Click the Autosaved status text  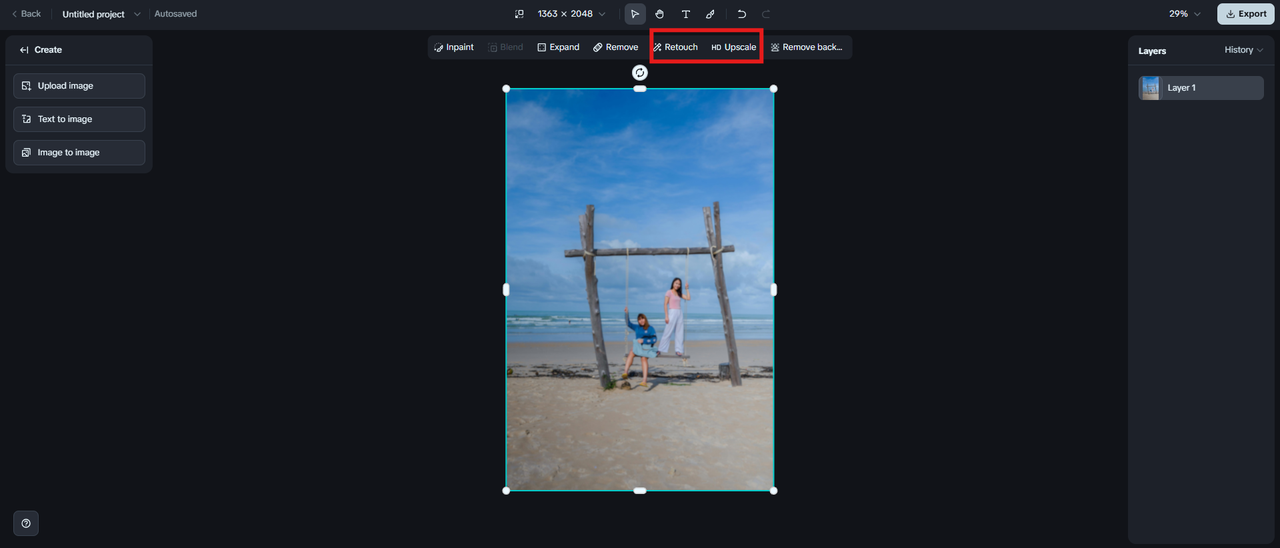176,14
